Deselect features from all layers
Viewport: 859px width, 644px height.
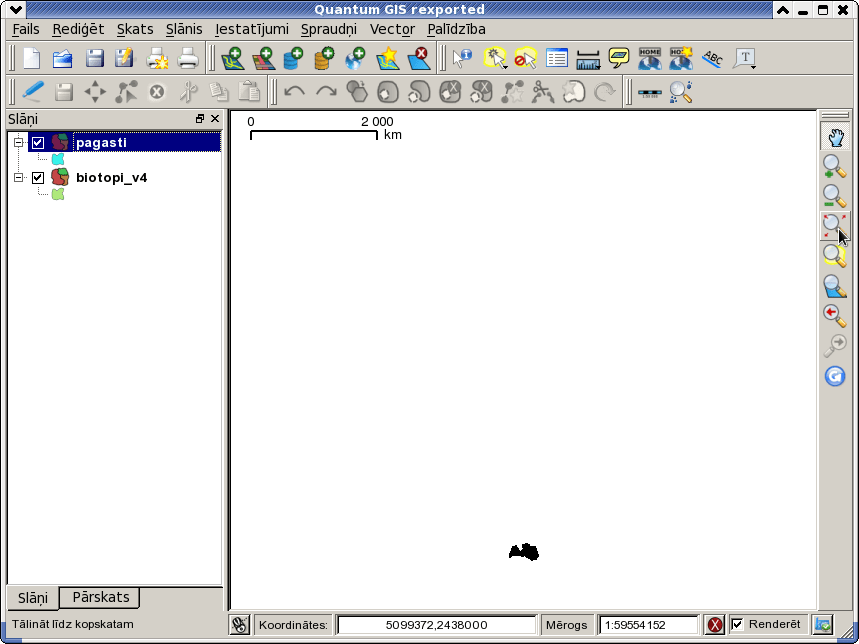(525, 58)
